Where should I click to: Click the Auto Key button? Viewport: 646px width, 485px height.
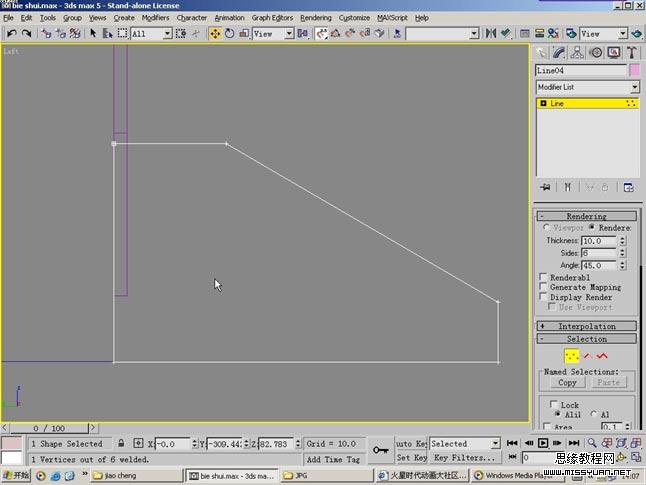[x=411, y=443]
